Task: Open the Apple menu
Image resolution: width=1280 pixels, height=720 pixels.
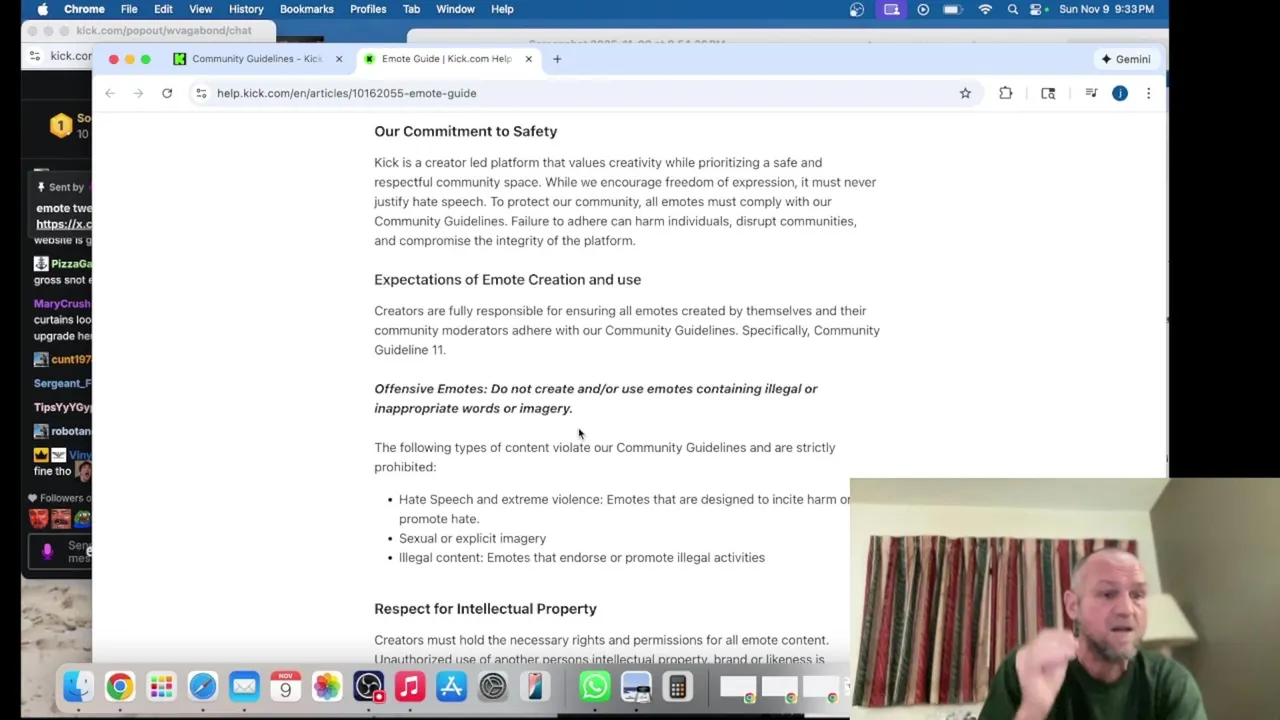Action: click(x=42, y=9)
